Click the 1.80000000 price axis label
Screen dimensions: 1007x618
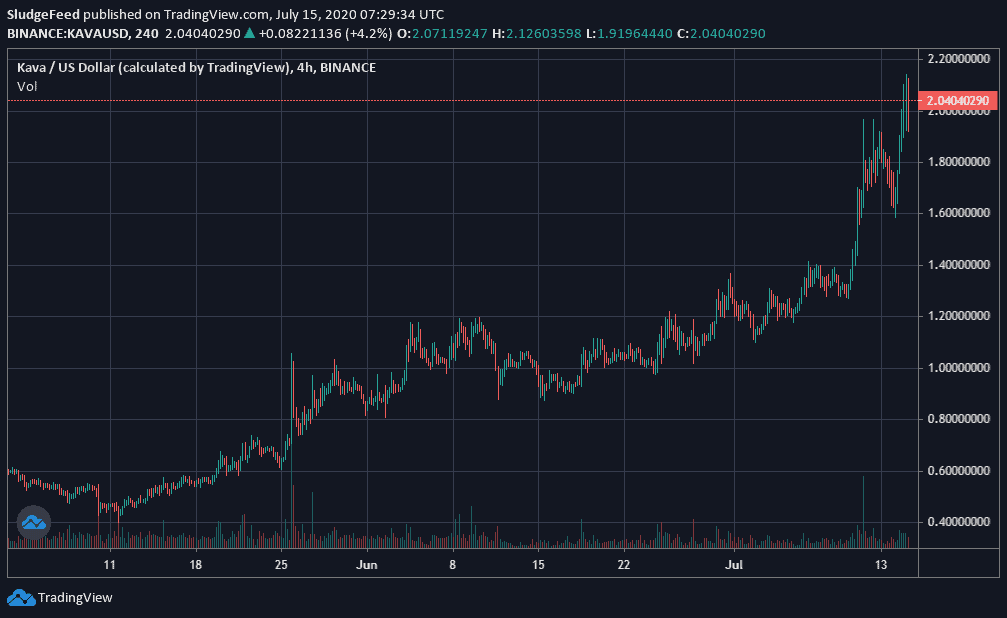(959, 162)
